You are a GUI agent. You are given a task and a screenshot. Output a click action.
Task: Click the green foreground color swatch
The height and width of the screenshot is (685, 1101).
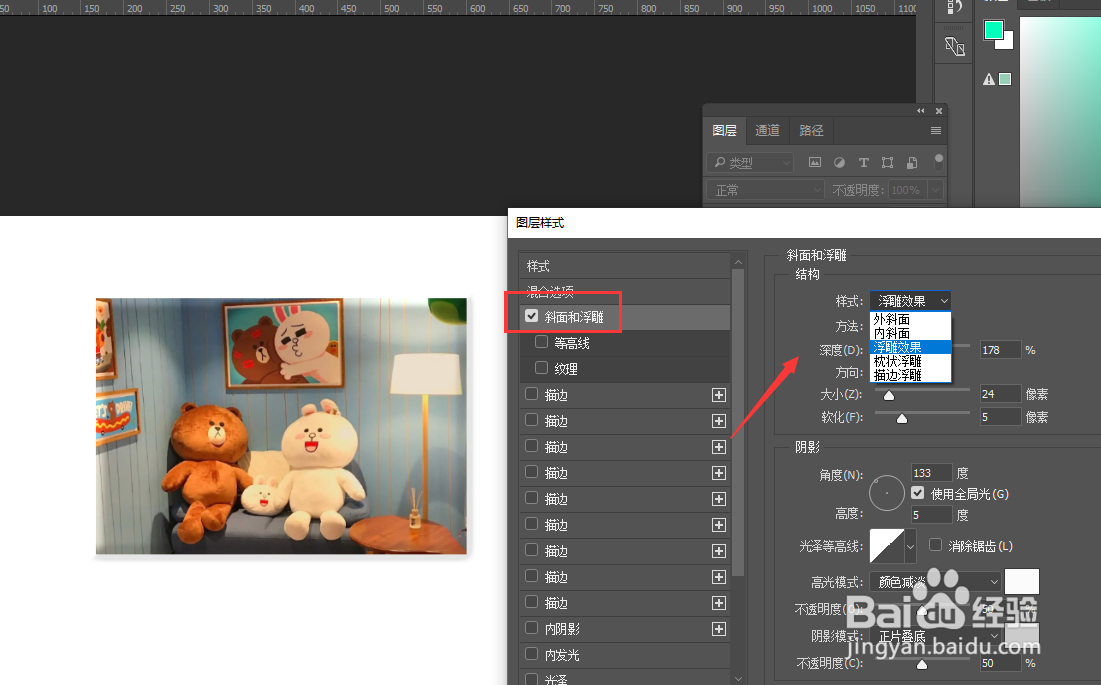pyautogui.click(x=993, y=29)
